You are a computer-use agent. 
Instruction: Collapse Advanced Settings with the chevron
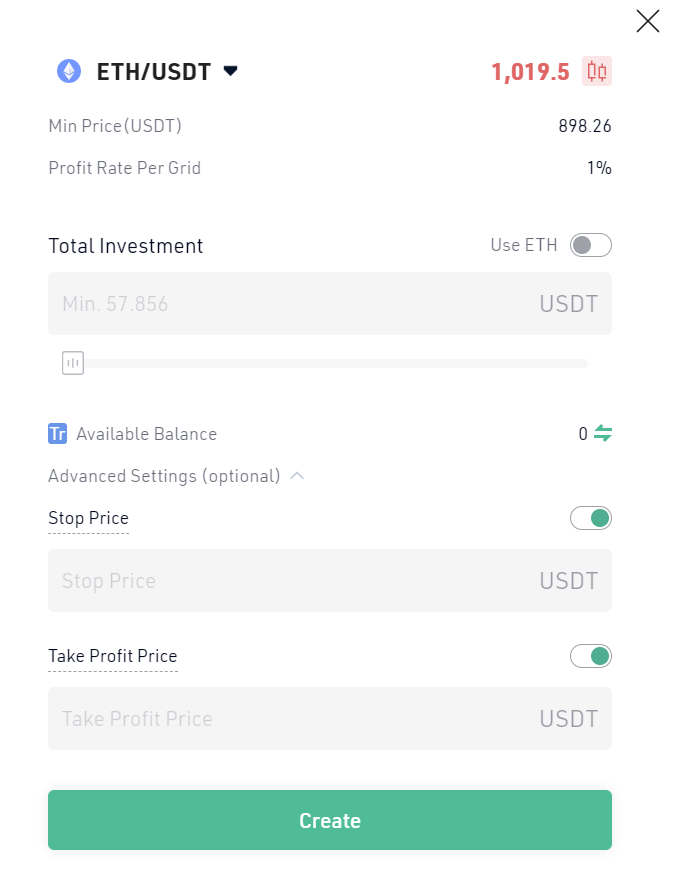297,476
